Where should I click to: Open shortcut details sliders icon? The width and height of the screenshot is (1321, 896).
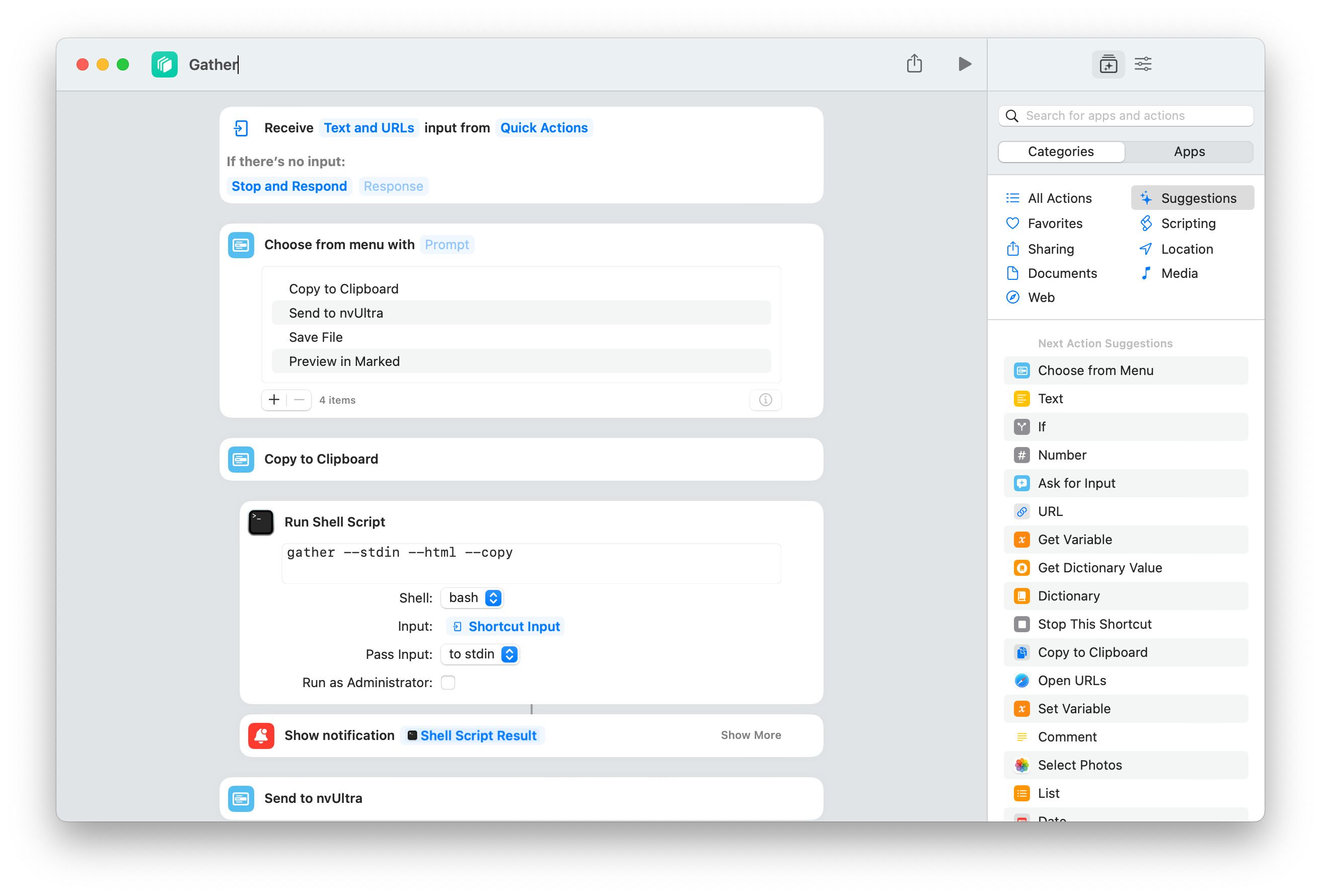click(1142, 64)
